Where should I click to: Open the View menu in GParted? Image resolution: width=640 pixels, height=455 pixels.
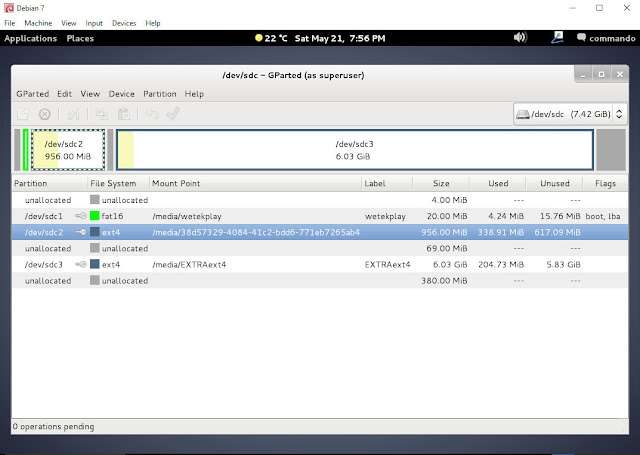[90, 94]
